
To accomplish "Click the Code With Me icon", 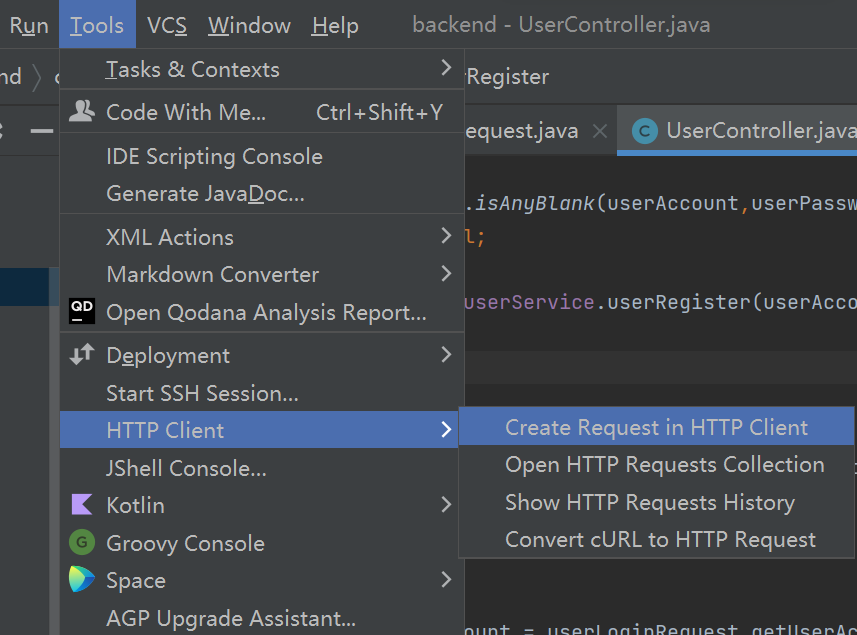I will 82,112.
